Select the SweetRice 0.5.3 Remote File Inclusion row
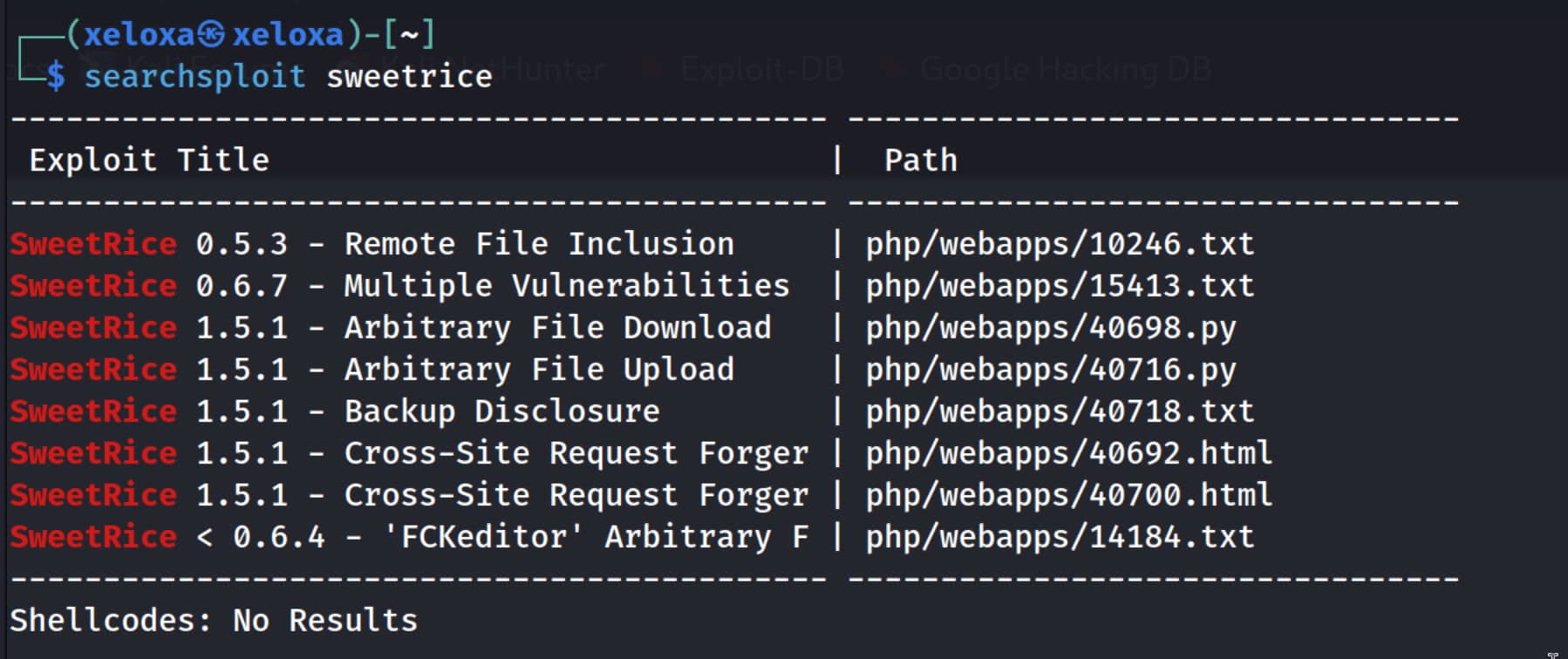Viewport: 1568px width, 659px height. (x=372, y=244)
